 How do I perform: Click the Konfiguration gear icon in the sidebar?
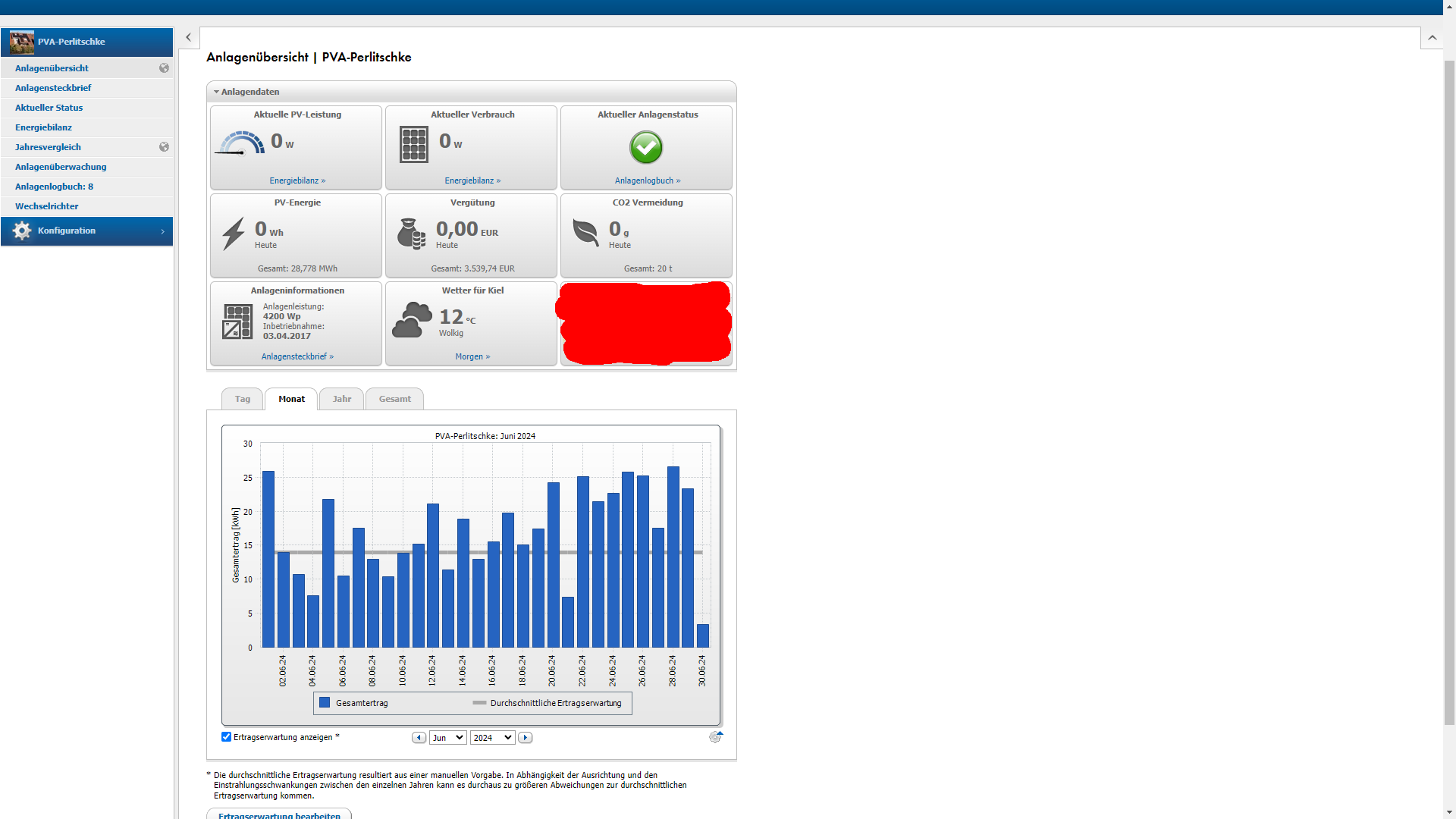22,231
